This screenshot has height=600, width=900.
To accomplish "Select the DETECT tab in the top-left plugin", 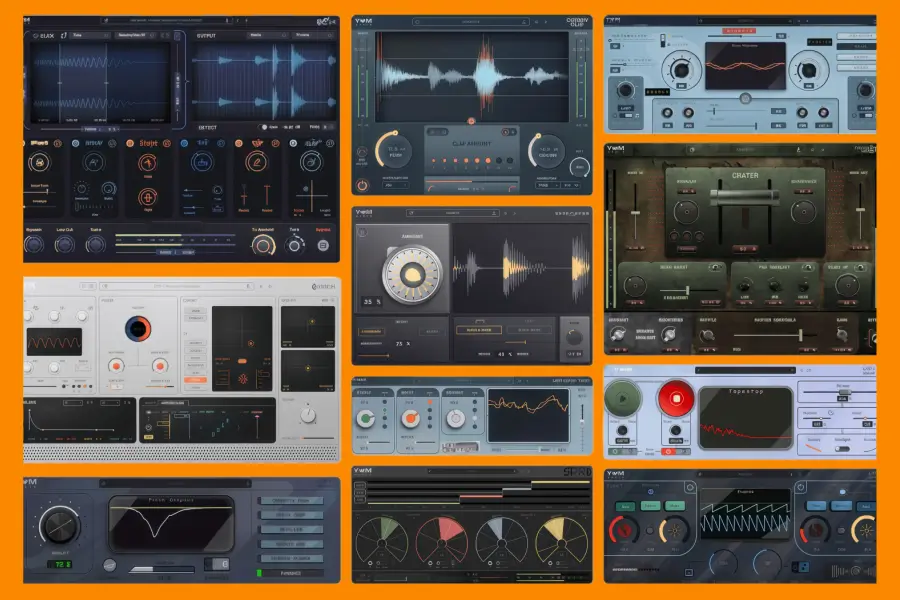I will (206, 125).
